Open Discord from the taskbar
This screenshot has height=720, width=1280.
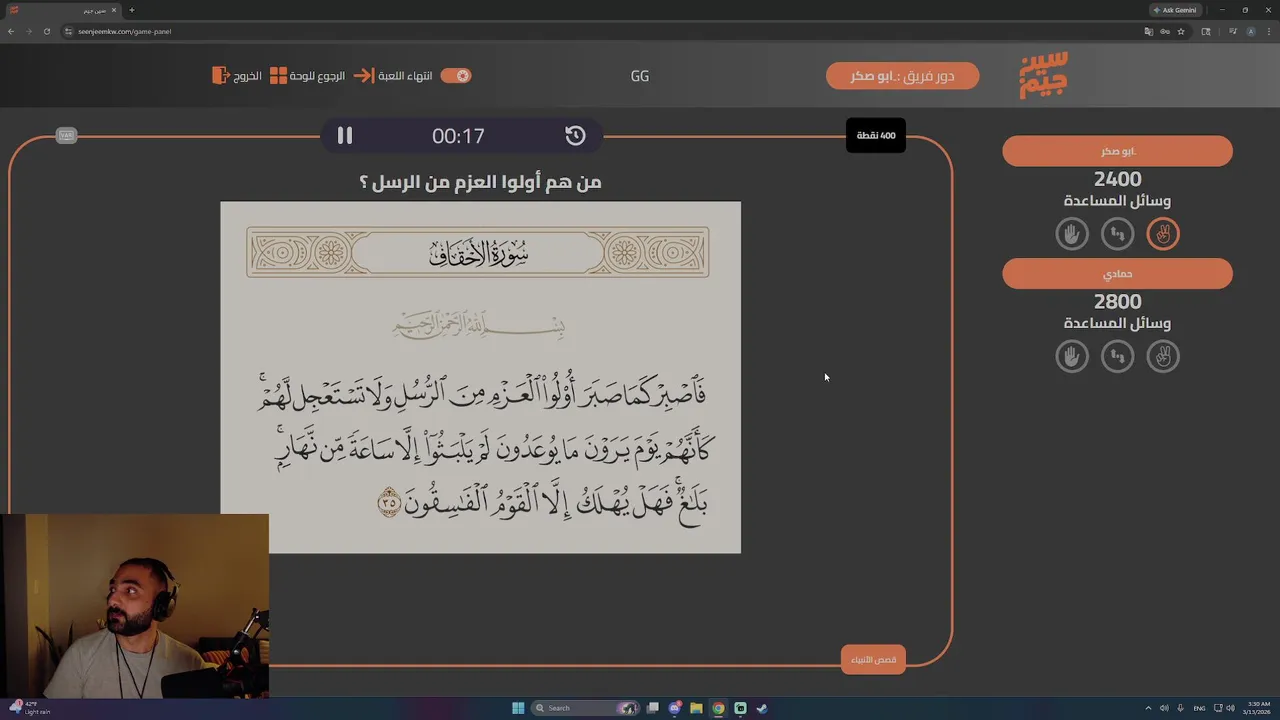tap(675, 708)
